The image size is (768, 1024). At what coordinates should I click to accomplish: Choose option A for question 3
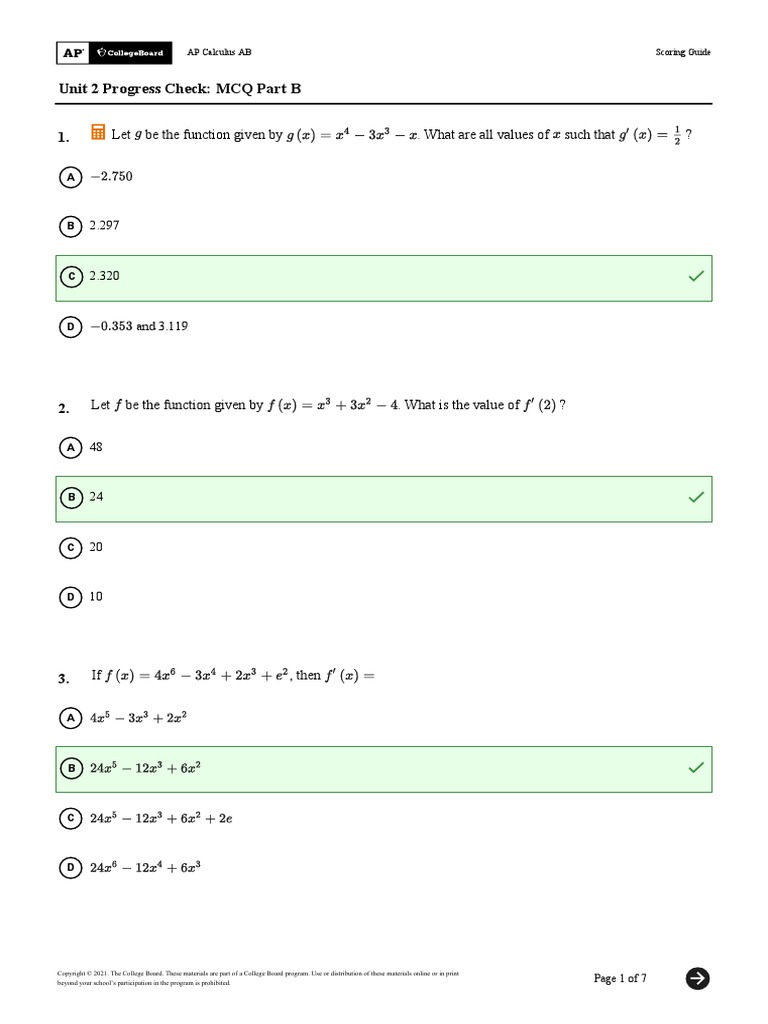pyautogui.click(x=70, y=718)
